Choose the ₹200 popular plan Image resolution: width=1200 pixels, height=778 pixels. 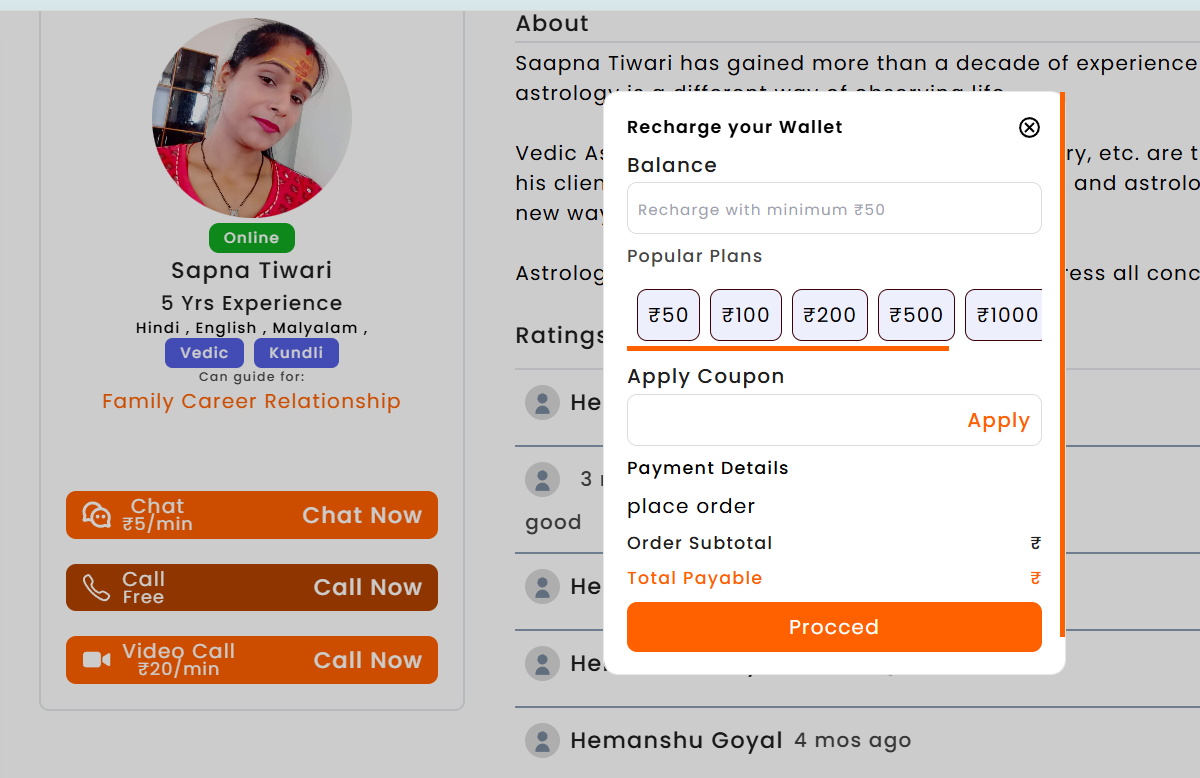830,315
